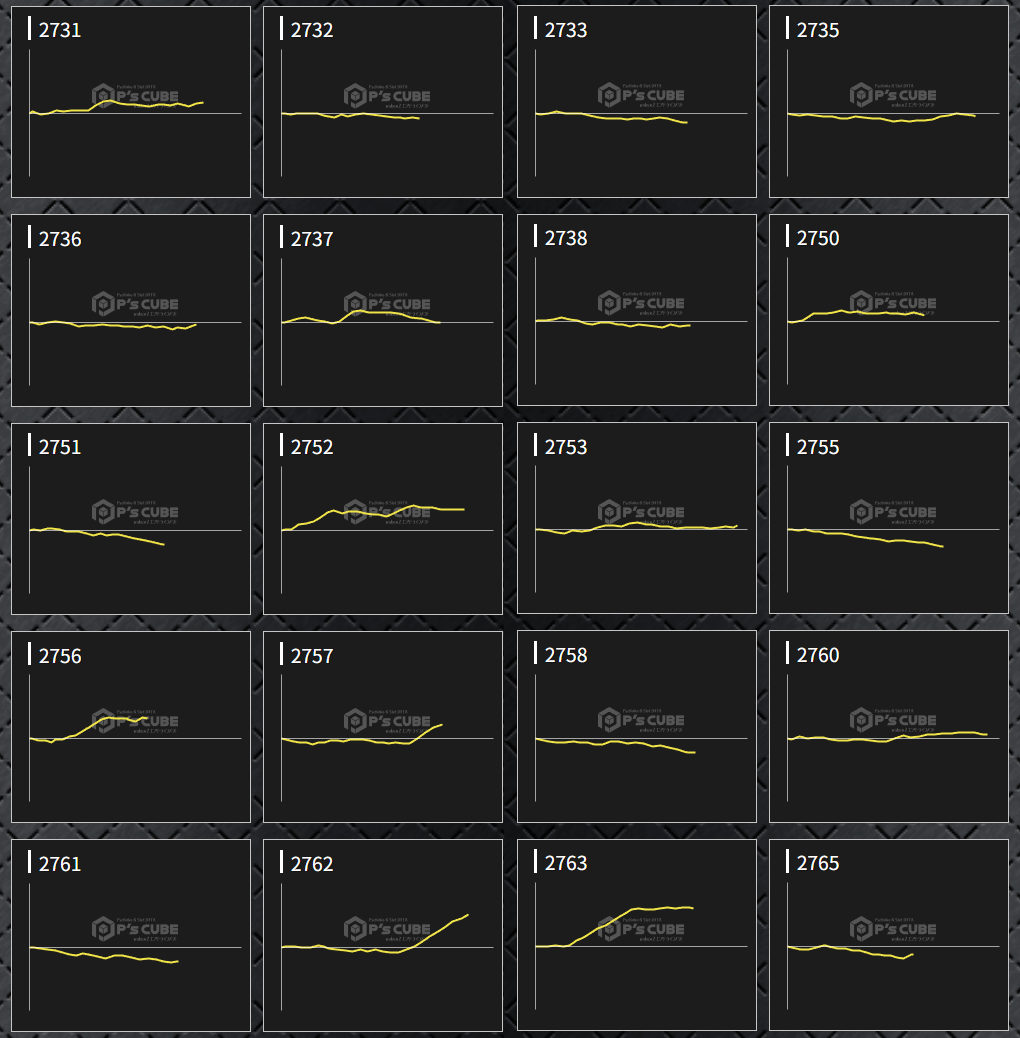Open the rising 2762 graph card
Screen dimensions: 1020x1038
(x=383, y=935)
